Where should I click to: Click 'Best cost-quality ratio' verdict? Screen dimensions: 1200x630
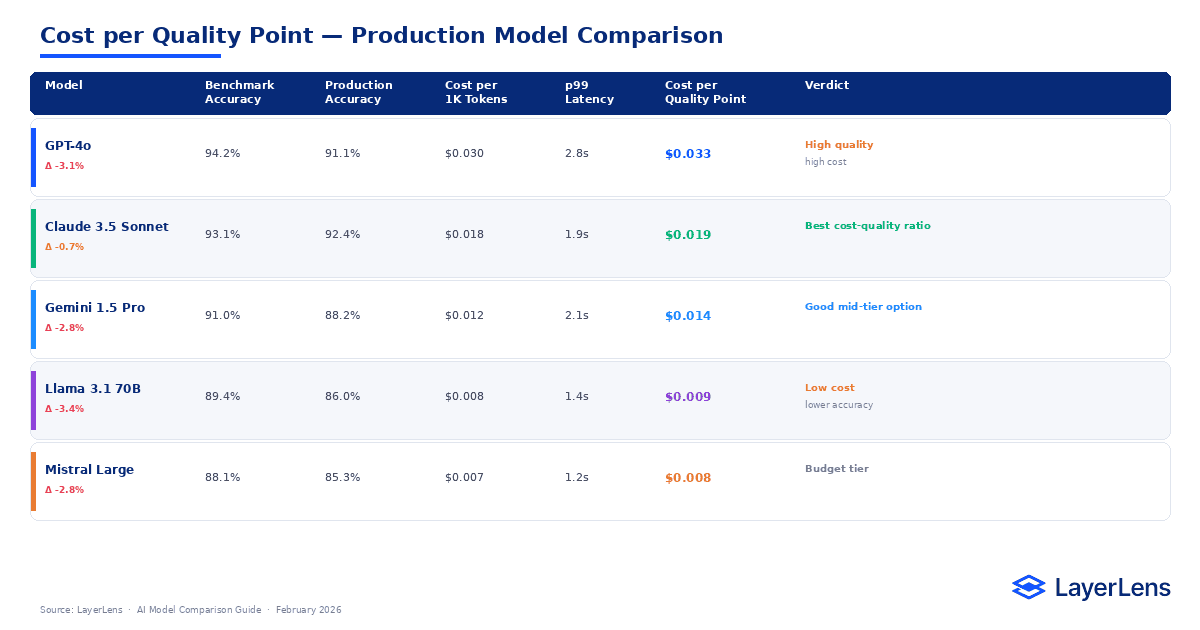pos(868,226)
